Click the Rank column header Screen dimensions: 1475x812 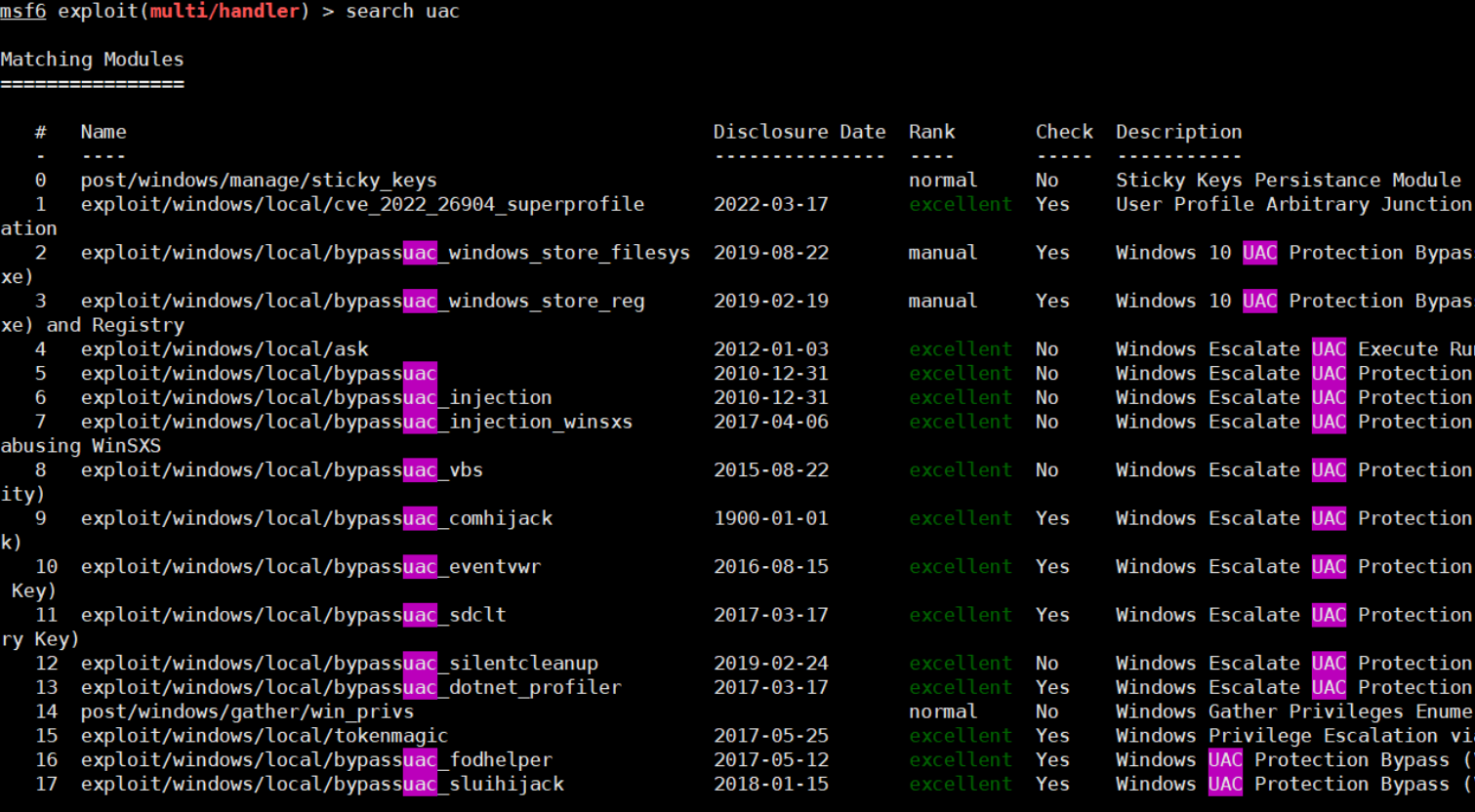(x=931, y=132)
